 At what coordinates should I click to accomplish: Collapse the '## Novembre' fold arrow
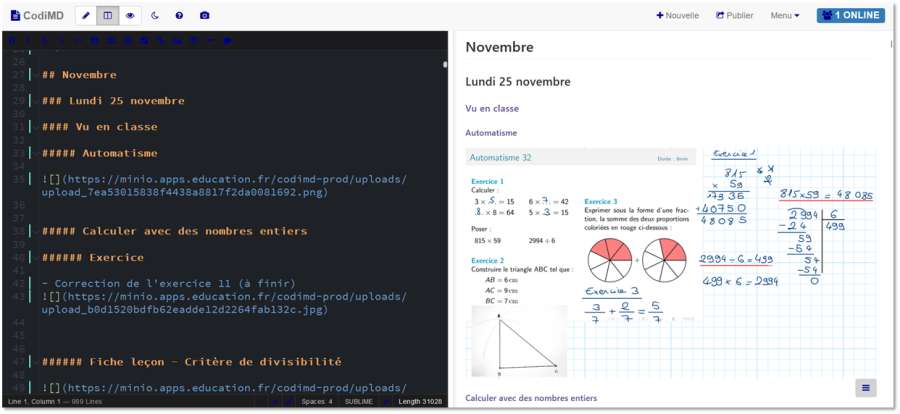pos(36,75)
